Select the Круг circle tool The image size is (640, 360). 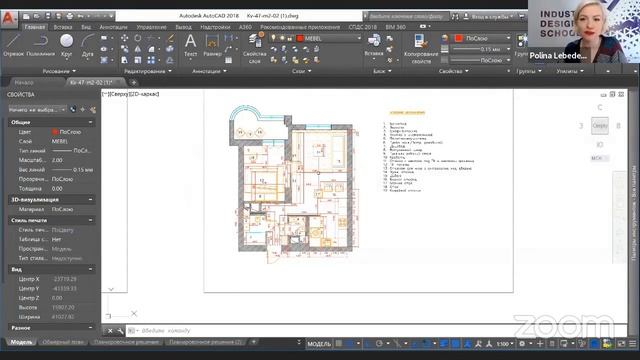click(x=66, y=45)
